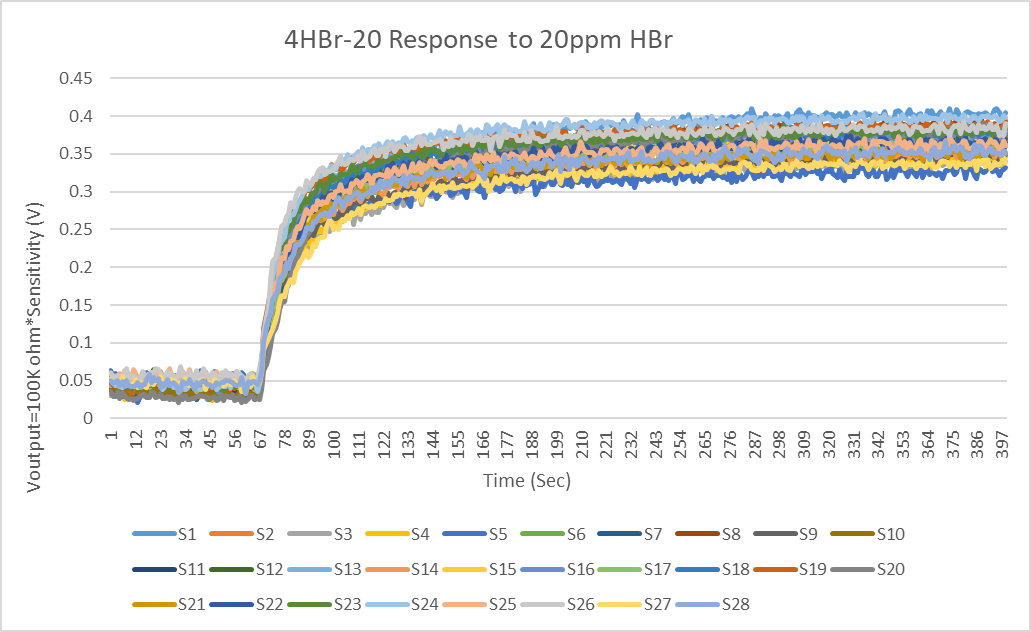Viewport: 1031px width, 632px height.
Task: Click the S21 legend entry
Action: click(193, 605)
